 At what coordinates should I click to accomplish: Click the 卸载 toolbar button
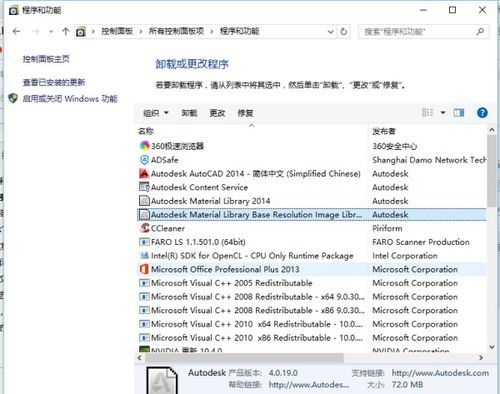point(189,113)
